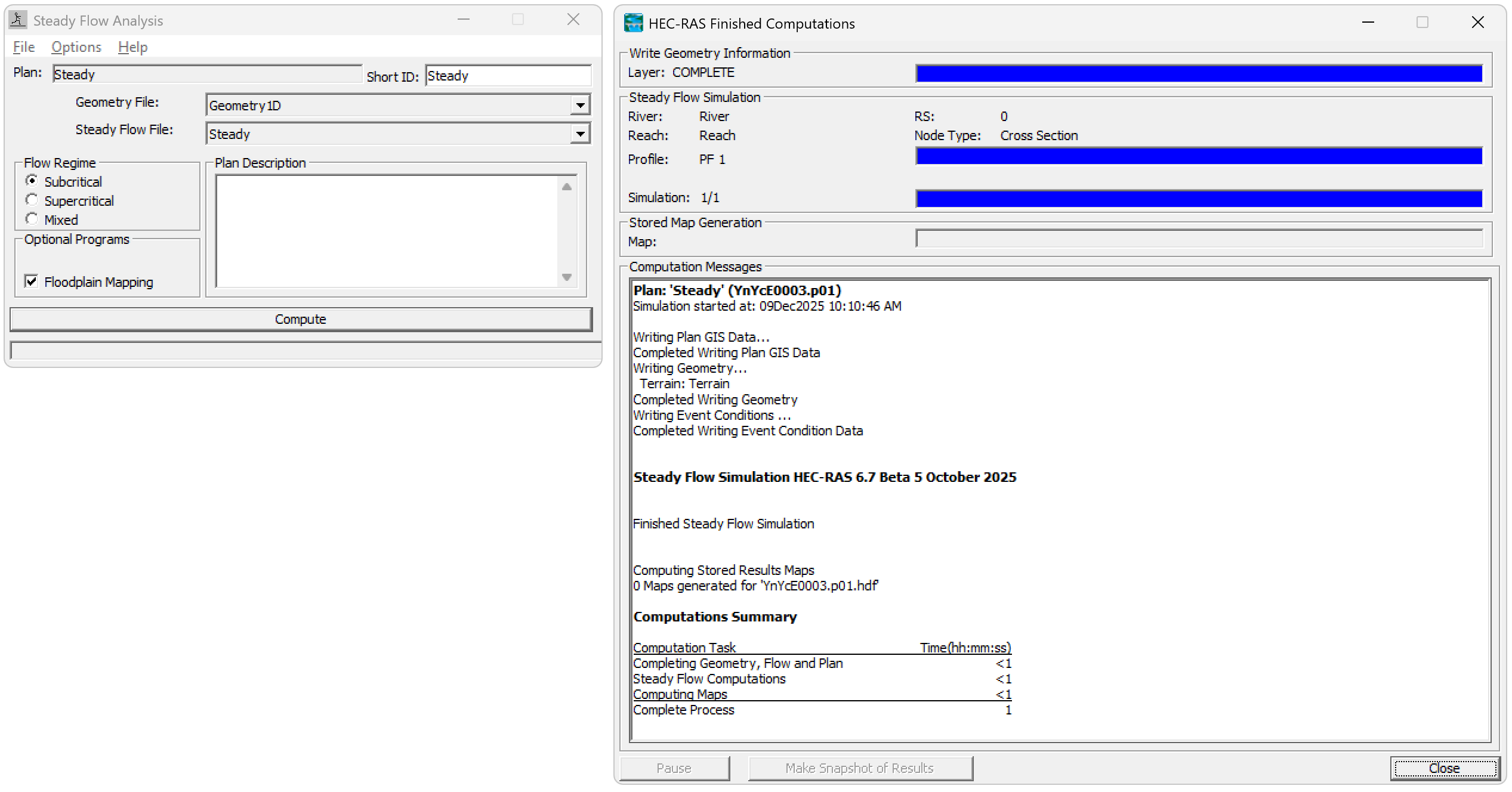Open the Options menu
The image size is (1512, 792).
76,47
